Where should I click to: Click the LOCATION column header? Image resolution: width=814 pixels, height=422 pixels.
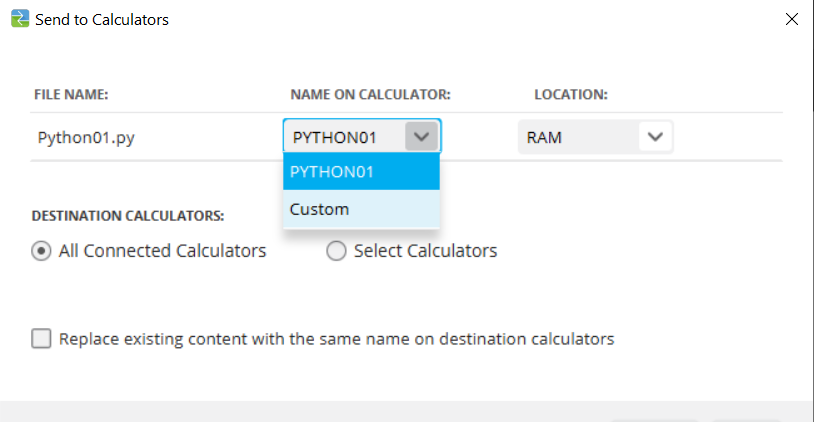(571, 95)
